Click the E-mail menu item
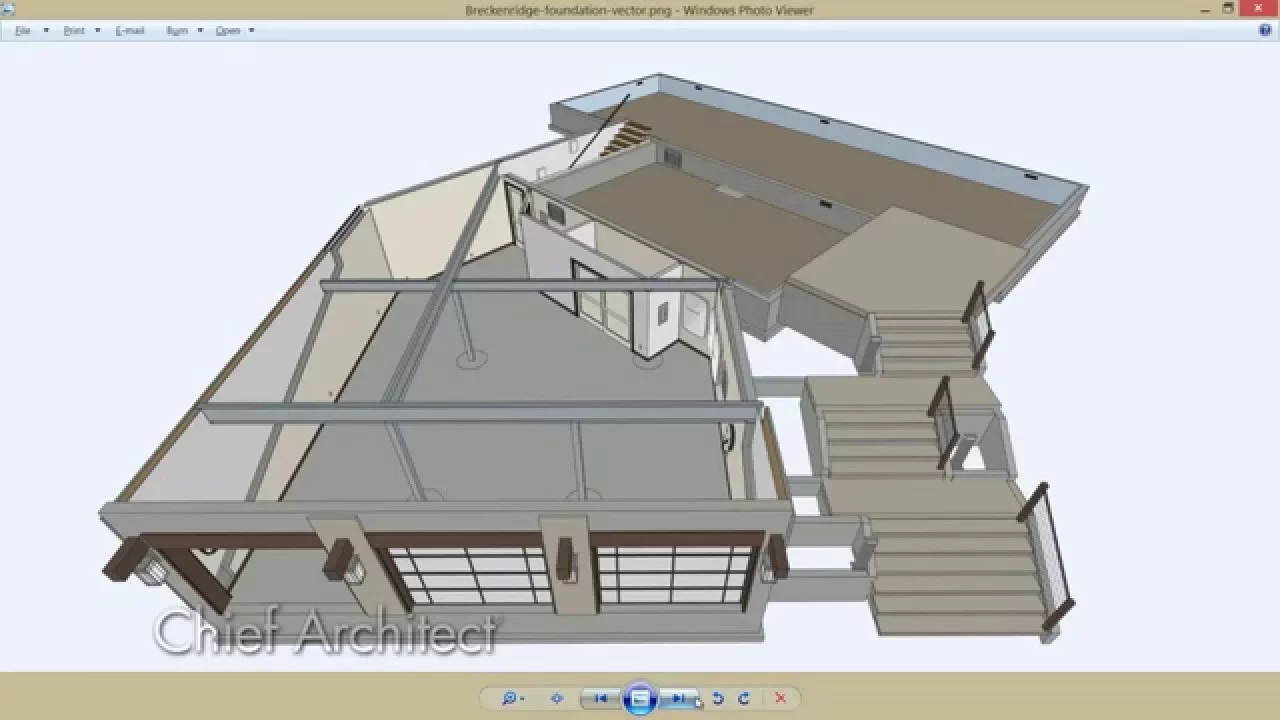Screen dimensions: 1280x720 click(130, 30)
